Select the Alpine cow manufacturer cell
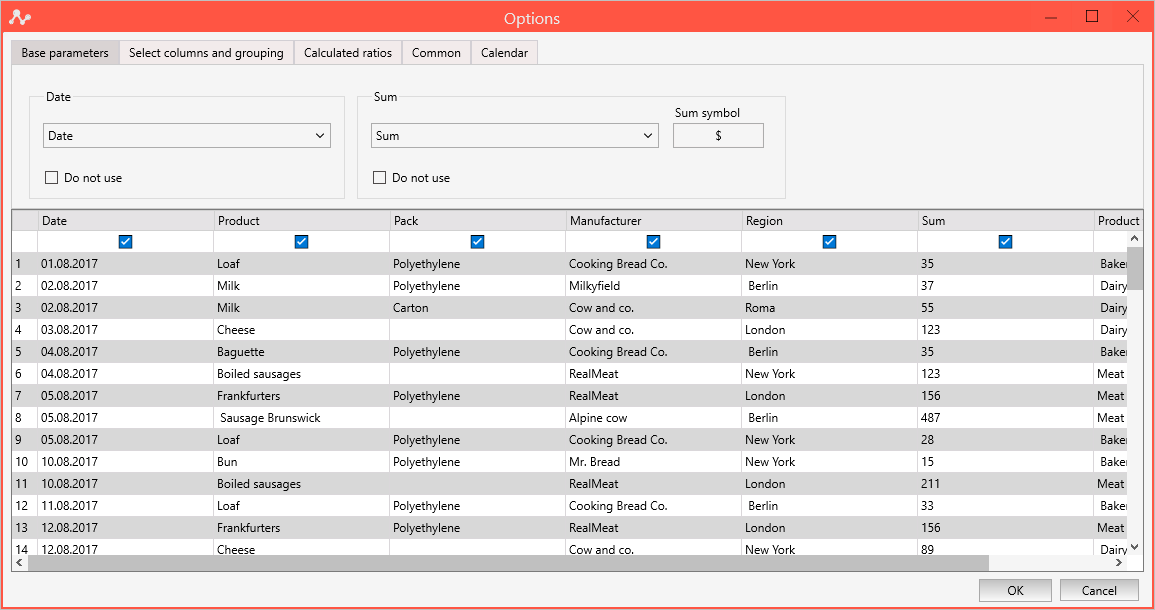 pyautogui.click(x=654, y=418)
